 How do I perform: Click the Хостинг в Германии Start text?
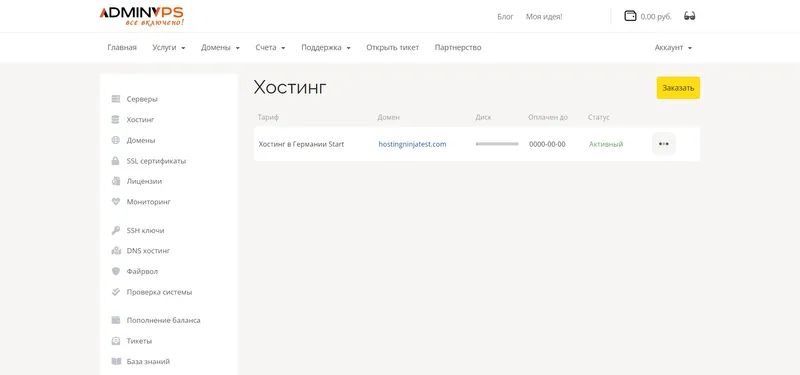301,144
